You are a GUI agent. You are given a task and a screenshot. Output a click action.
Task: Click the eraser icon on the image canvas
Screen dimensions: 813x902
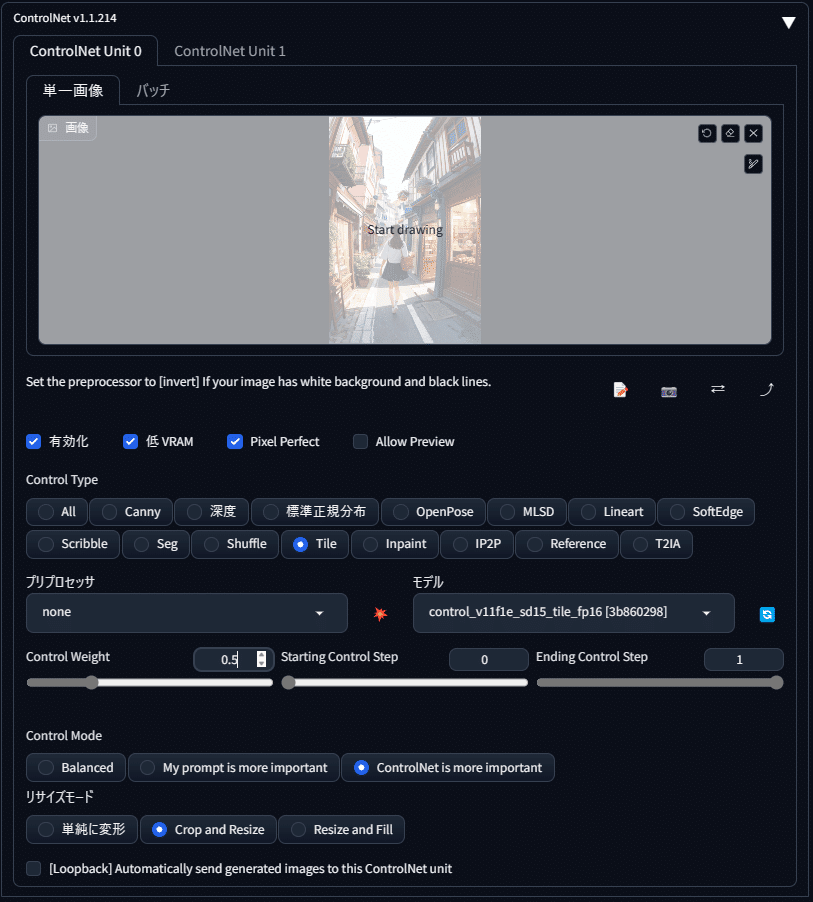(730, 133)
